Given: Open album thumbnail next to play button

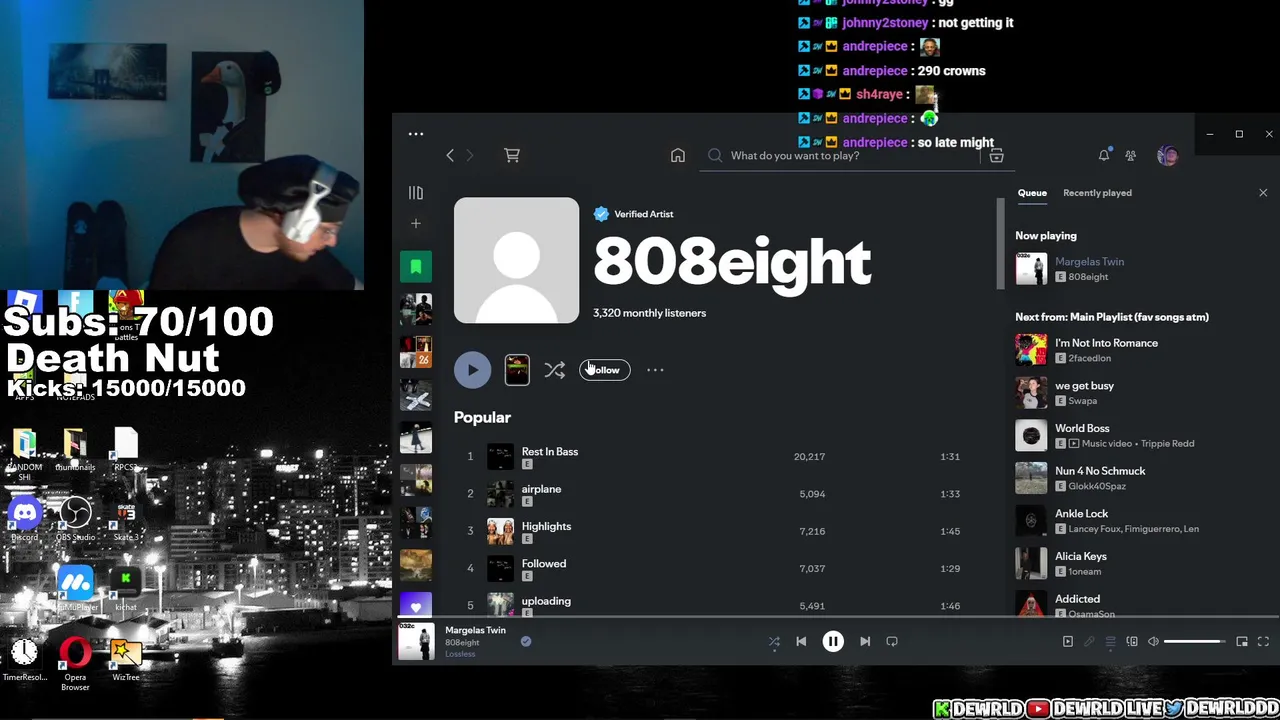Looking at the screenshot, I should pos(517,370).
